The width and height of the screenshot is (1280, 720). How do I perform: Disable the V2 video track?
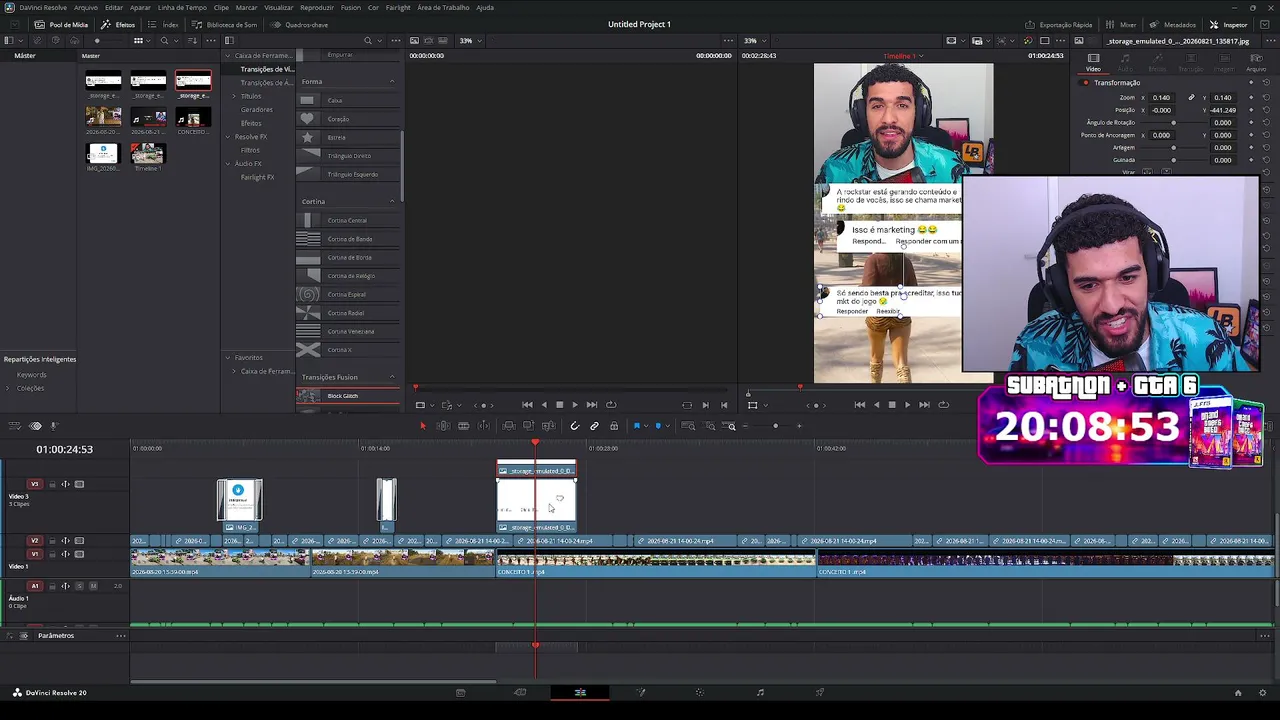click(x=79, y=541)
